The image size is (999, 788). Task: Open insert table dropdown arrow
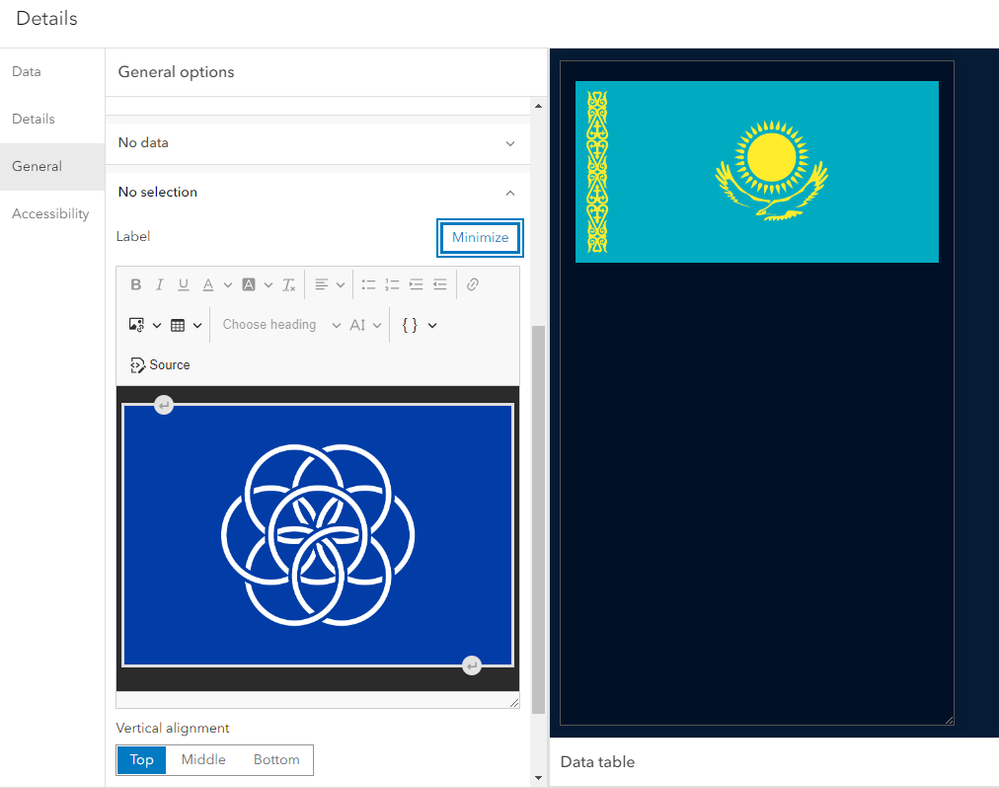[x=198, y=326]
